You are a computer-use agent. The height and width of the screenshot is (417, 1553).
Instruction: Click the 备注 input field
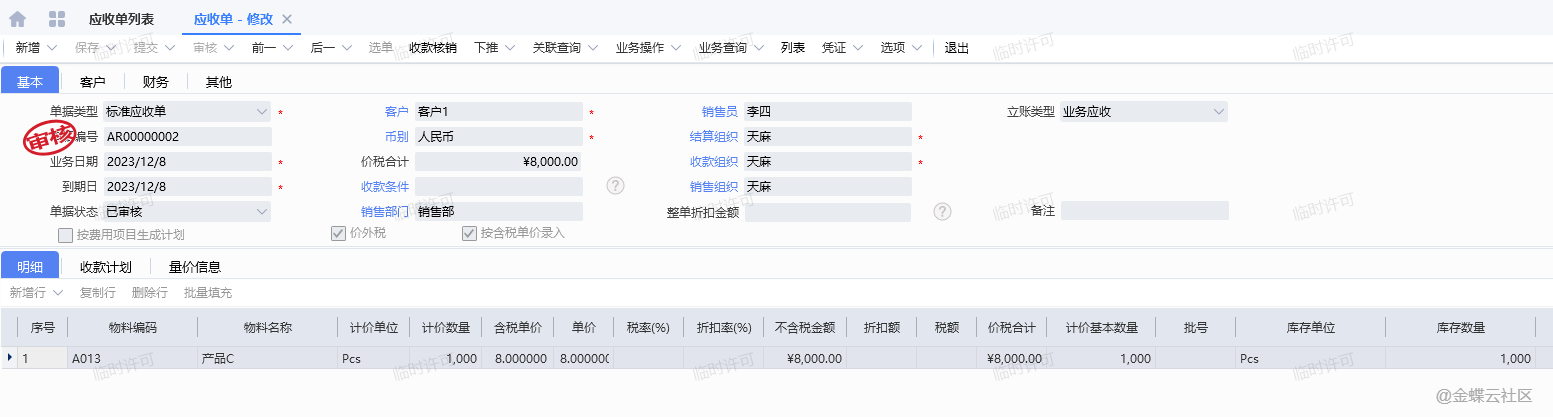click(1144, 211)
